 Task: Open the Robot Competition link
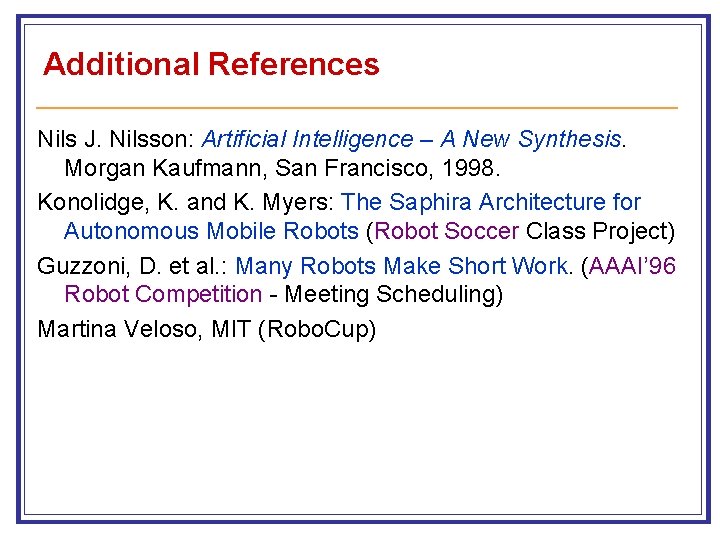pyautogui.click(x=162, y=294)
